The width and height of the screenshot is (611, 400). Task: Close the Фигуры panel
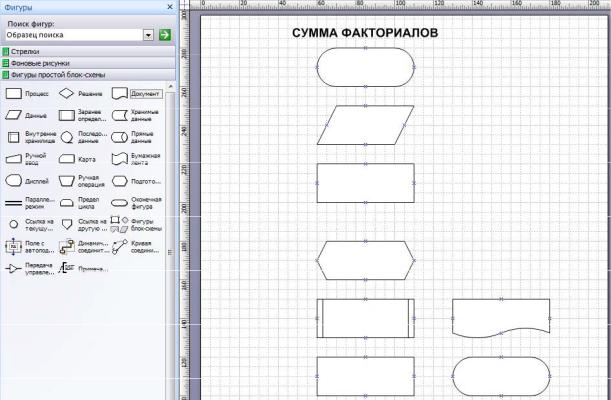point(170,7)
